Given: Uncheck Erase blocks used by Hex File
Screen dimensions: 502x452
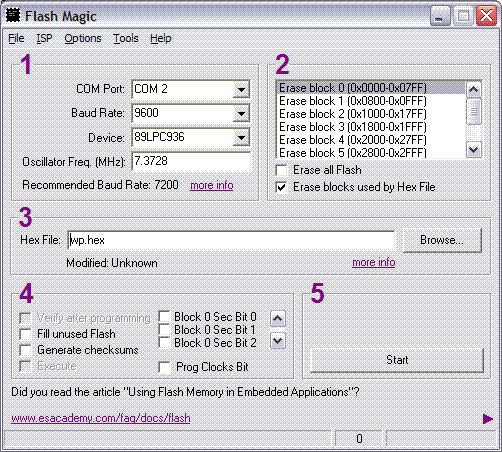Looking at the screenshot, I should (282, 187).
